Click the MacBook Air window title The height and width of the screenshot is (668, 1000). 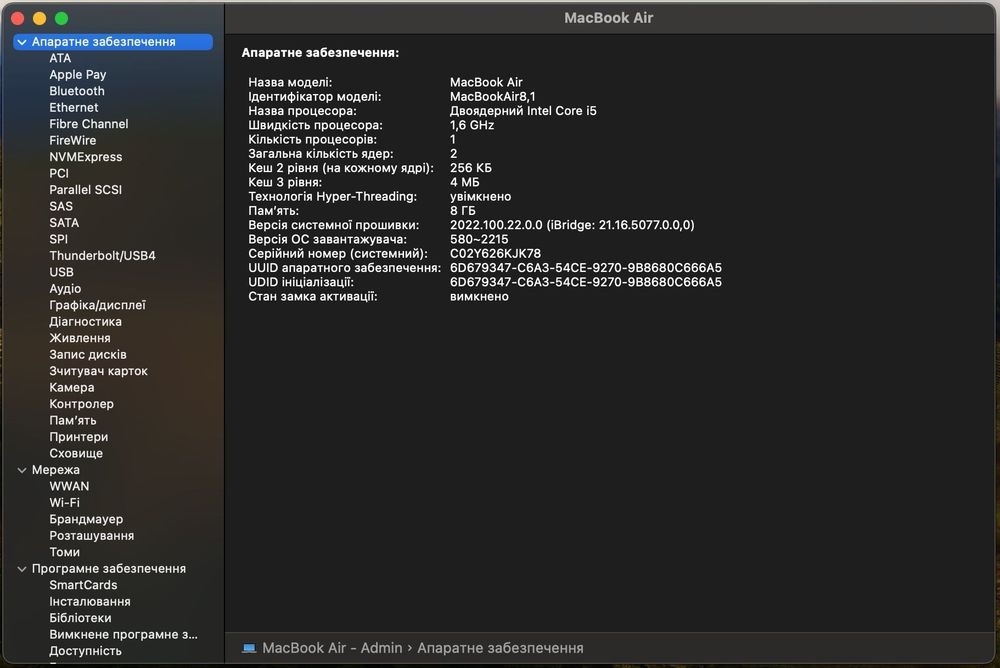click(608, 19)
